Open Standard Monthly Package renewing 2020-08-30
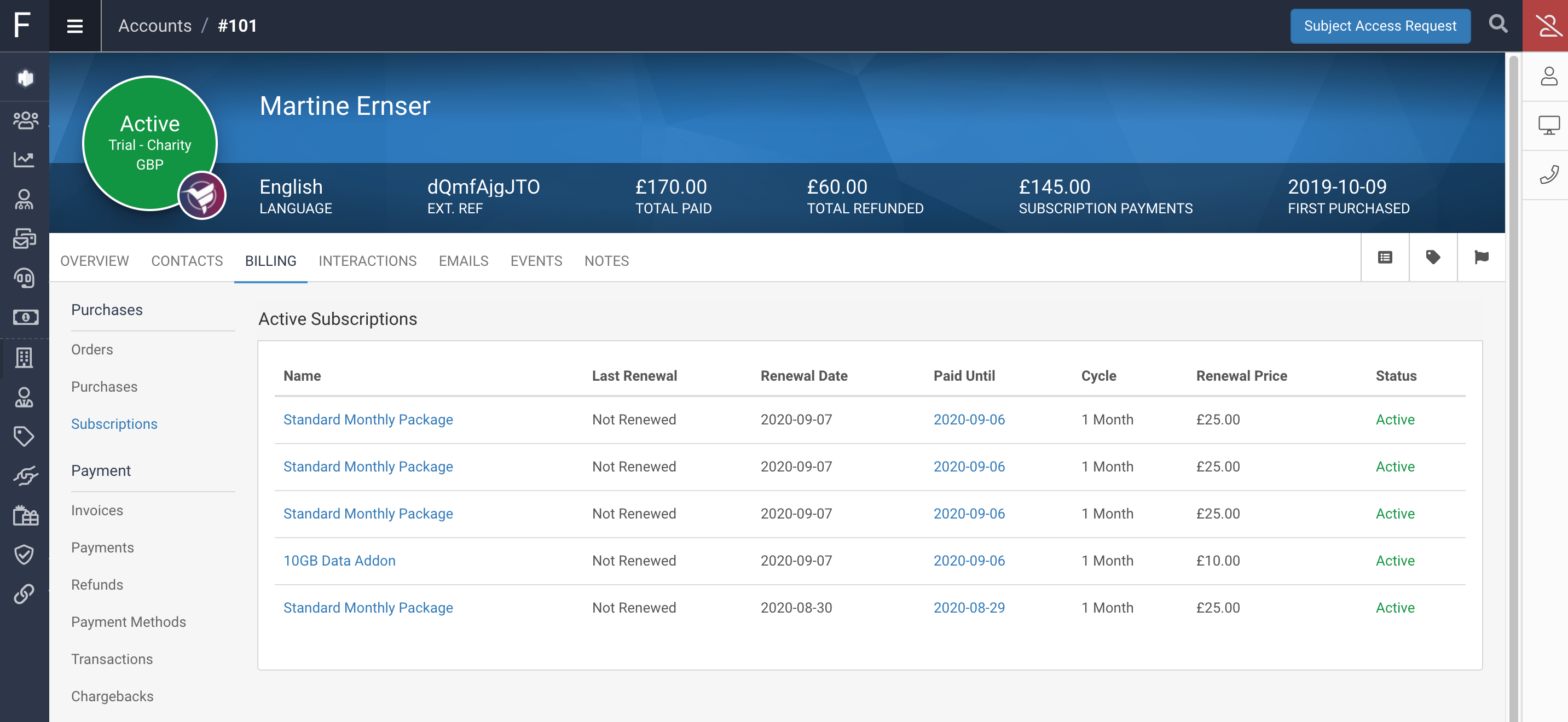This screenshot has width=1568, height=722. 368,607
